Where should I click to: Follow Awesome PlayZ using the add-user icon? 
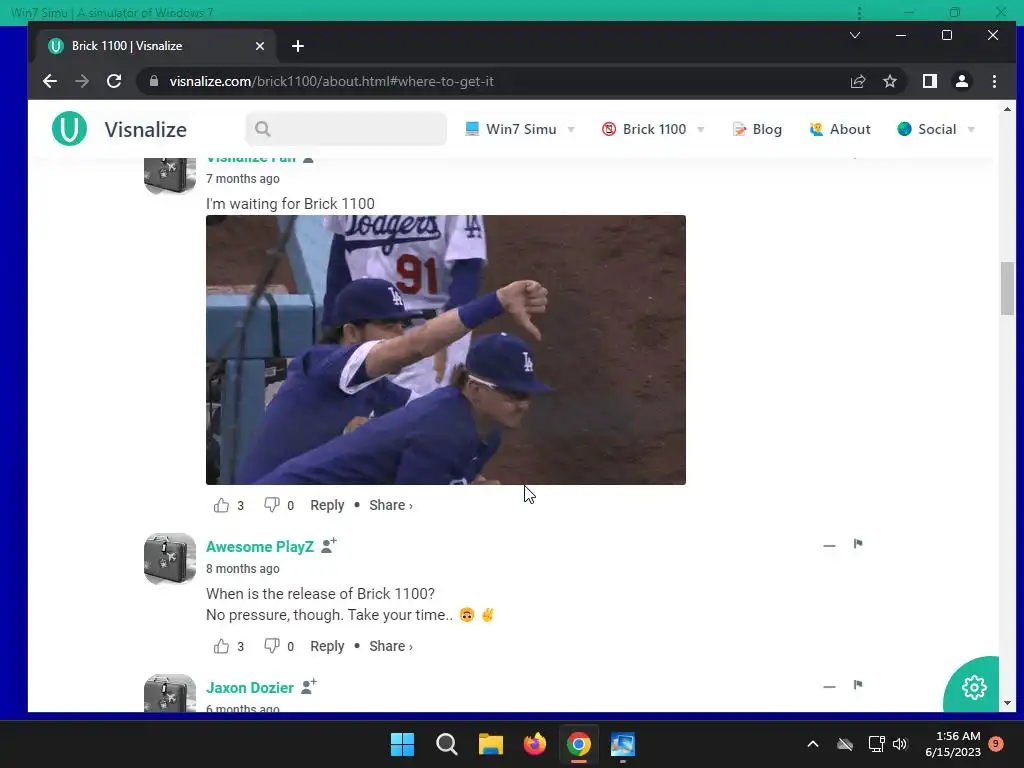pos(328,545)
